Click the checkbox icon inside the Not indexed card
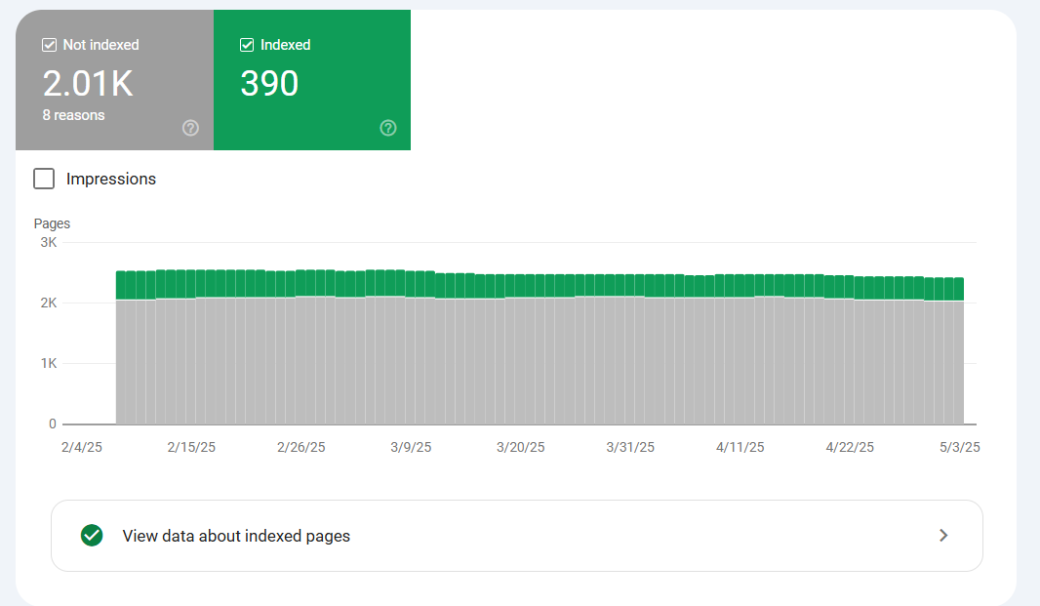The height and width of the screenshot is (606, 1040). pos(48,44)
